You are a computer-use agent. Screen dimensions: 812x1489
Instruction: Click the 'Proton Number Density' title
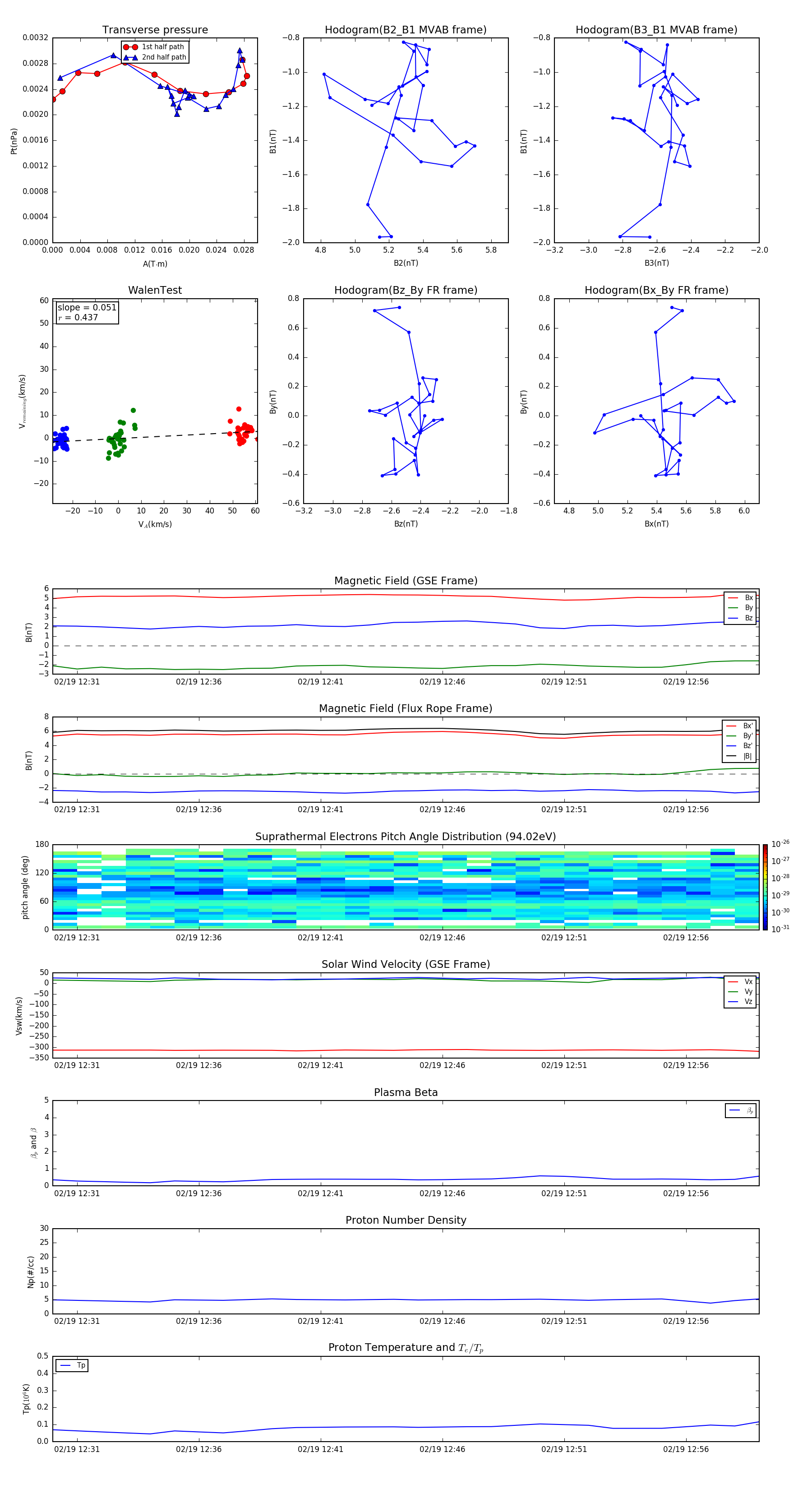(x=406, y=1220)
